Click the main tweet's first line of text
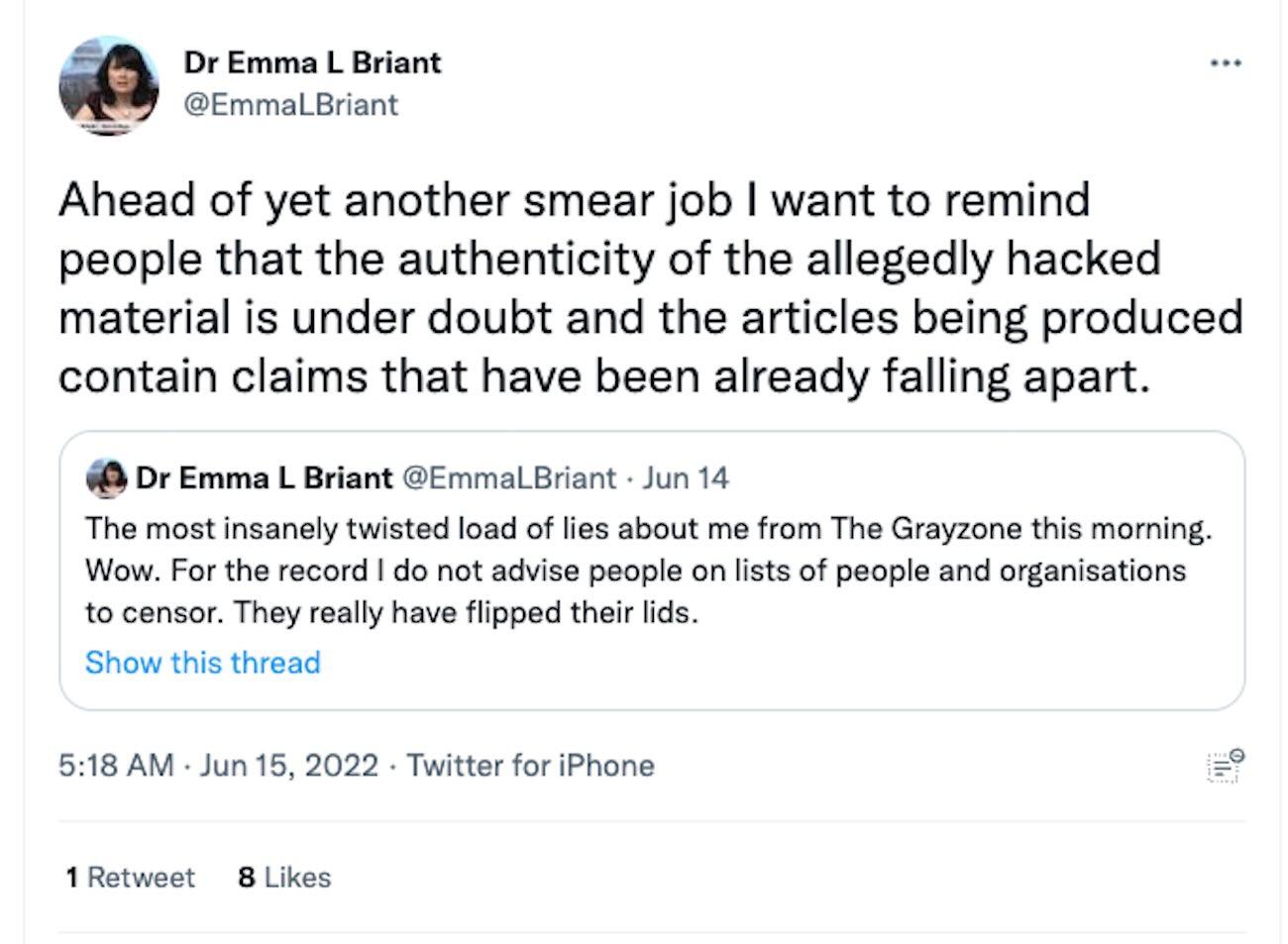Image resolution: width=1288 pixels, height=944 pixels. (x=575, y=201)
